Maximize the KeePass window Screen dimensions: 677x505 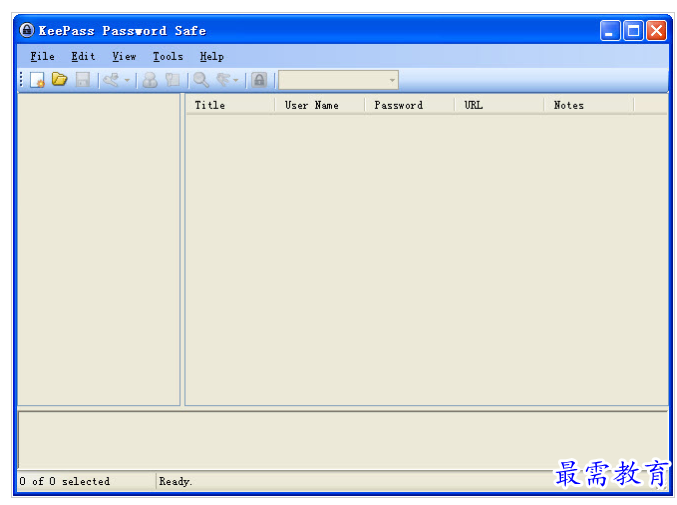633,31
